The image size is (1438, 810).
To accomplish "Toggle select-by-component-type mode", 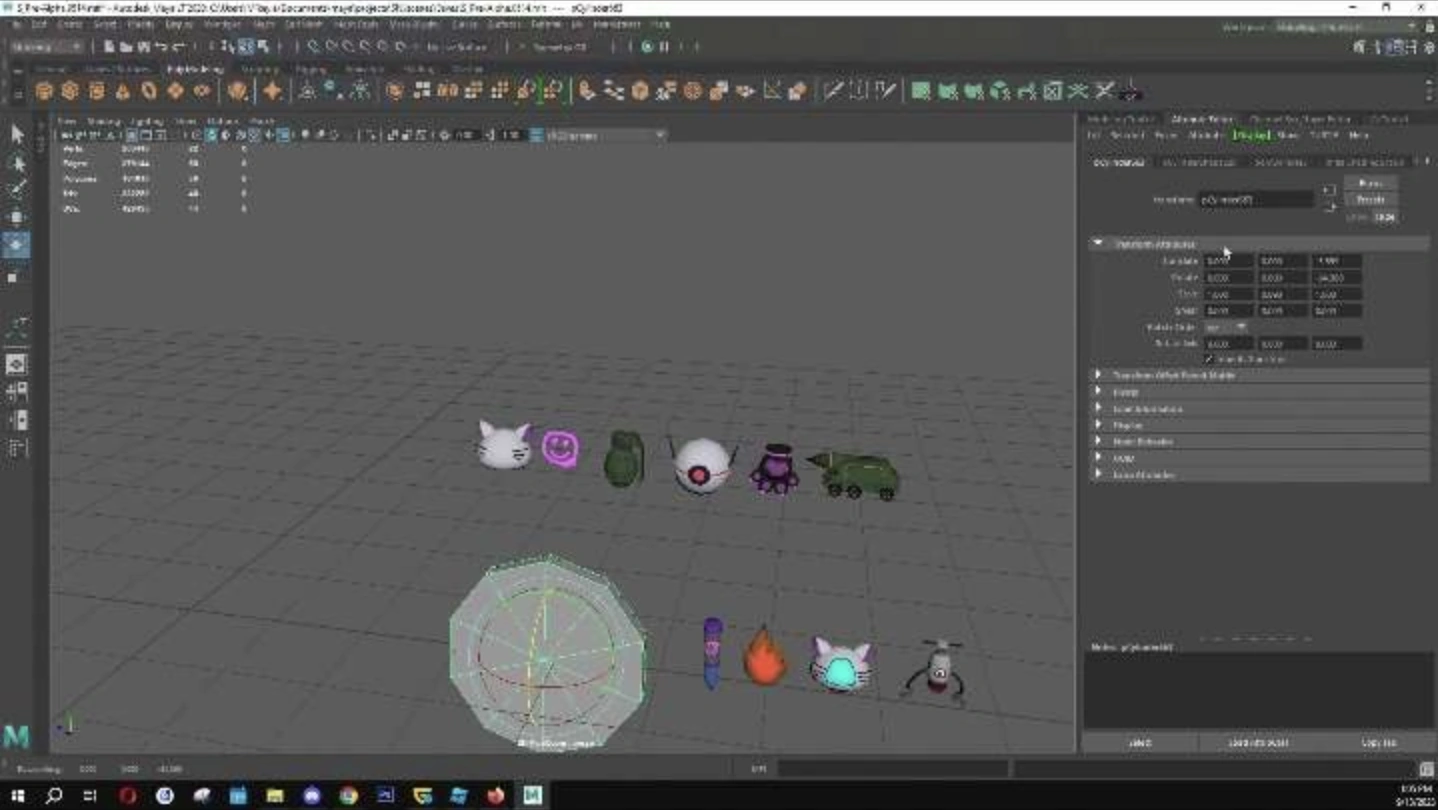I will pyautogui.click(x=262, y=46).
